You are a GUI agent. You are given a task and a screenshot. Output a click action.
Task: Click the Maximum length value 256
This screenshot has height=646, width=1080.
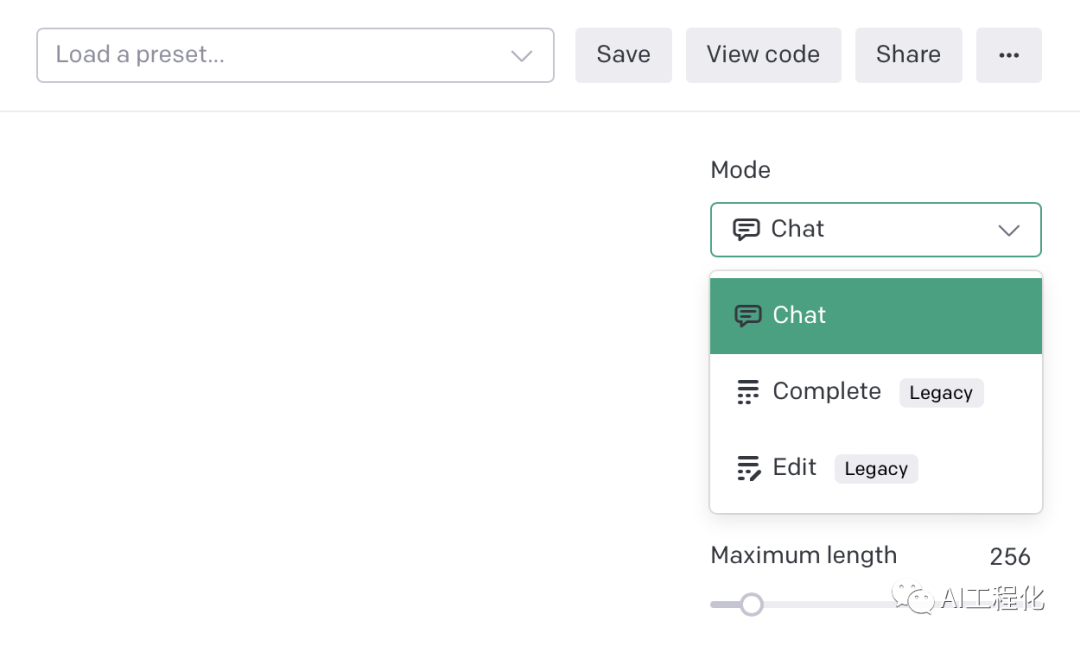(x=1009, y=557)
